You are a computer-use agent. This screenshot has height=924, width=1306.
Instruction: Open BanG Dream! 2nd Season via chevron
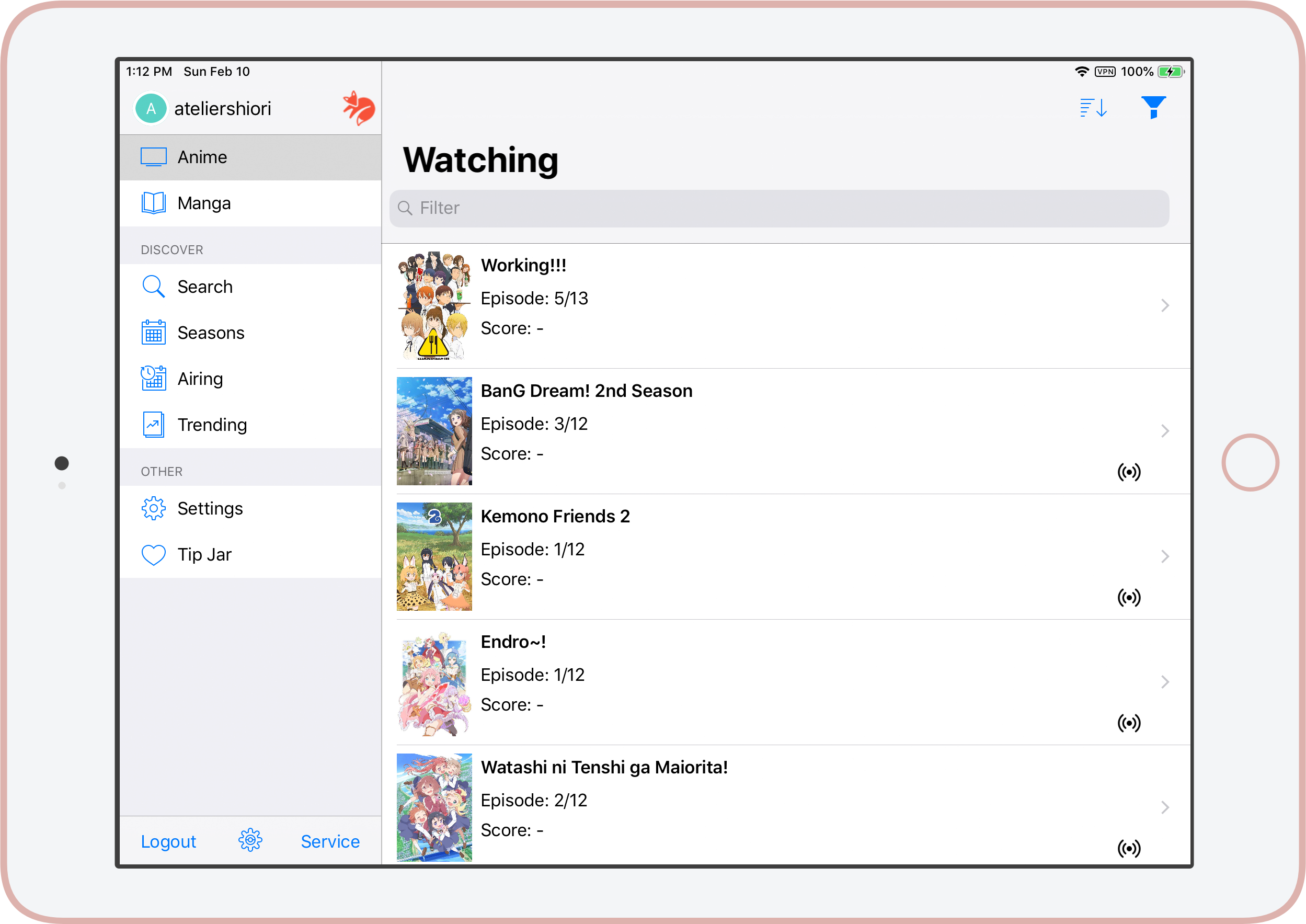point(1165,431)
